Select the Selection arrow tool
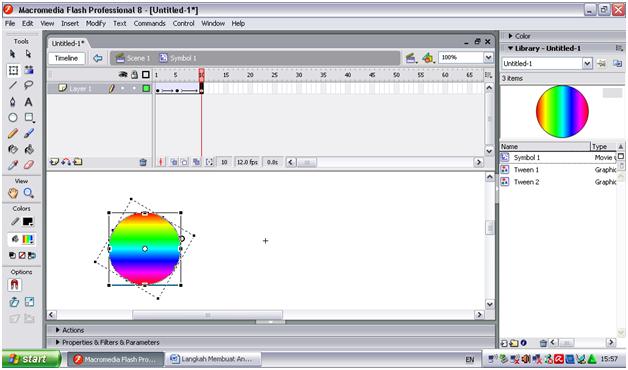This screenshot has height=370, width=628. click(13, 54)
